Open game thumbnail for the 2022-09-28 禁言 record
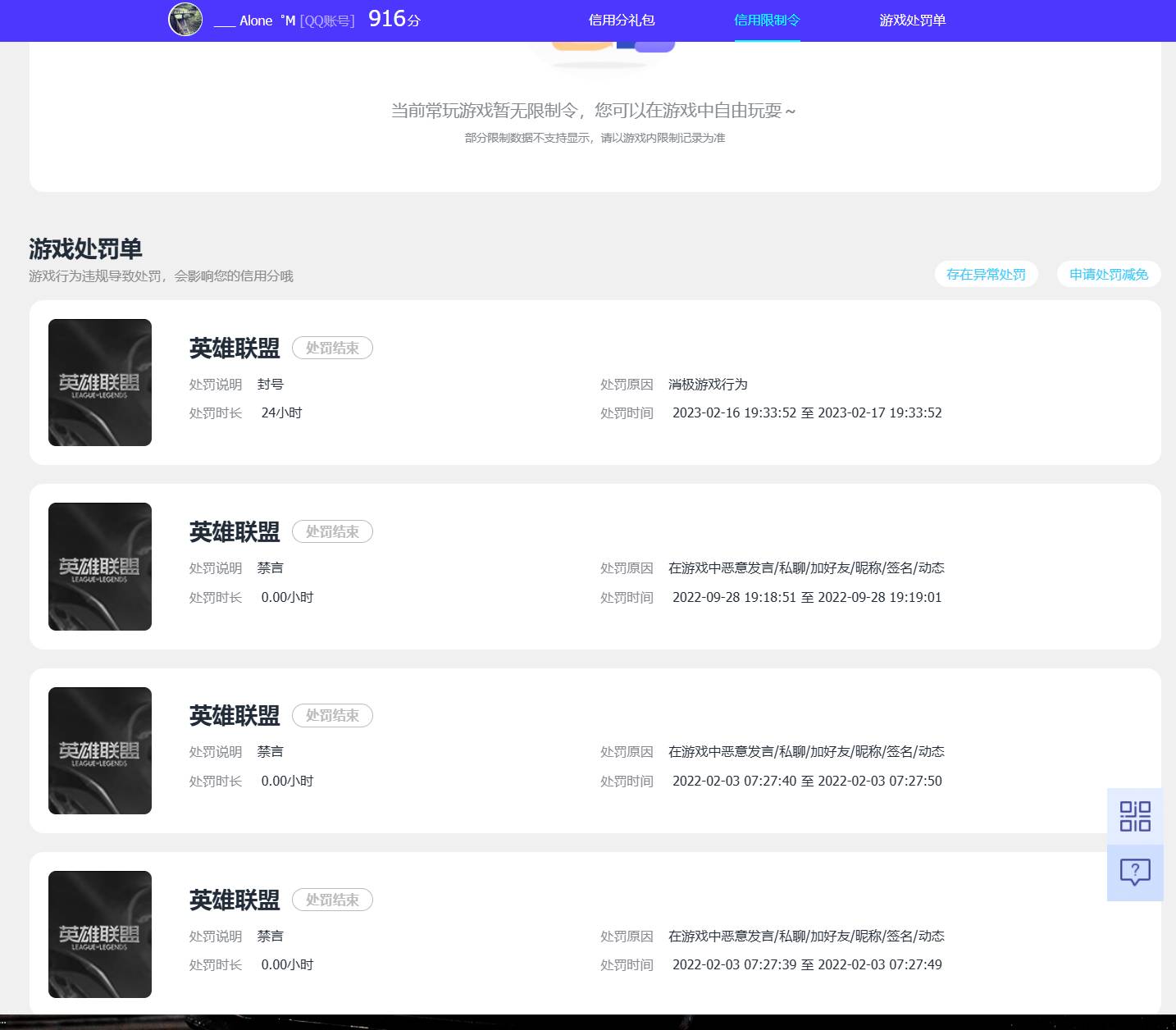This screenshot has height=1030, width=1176. pos(100,567)
